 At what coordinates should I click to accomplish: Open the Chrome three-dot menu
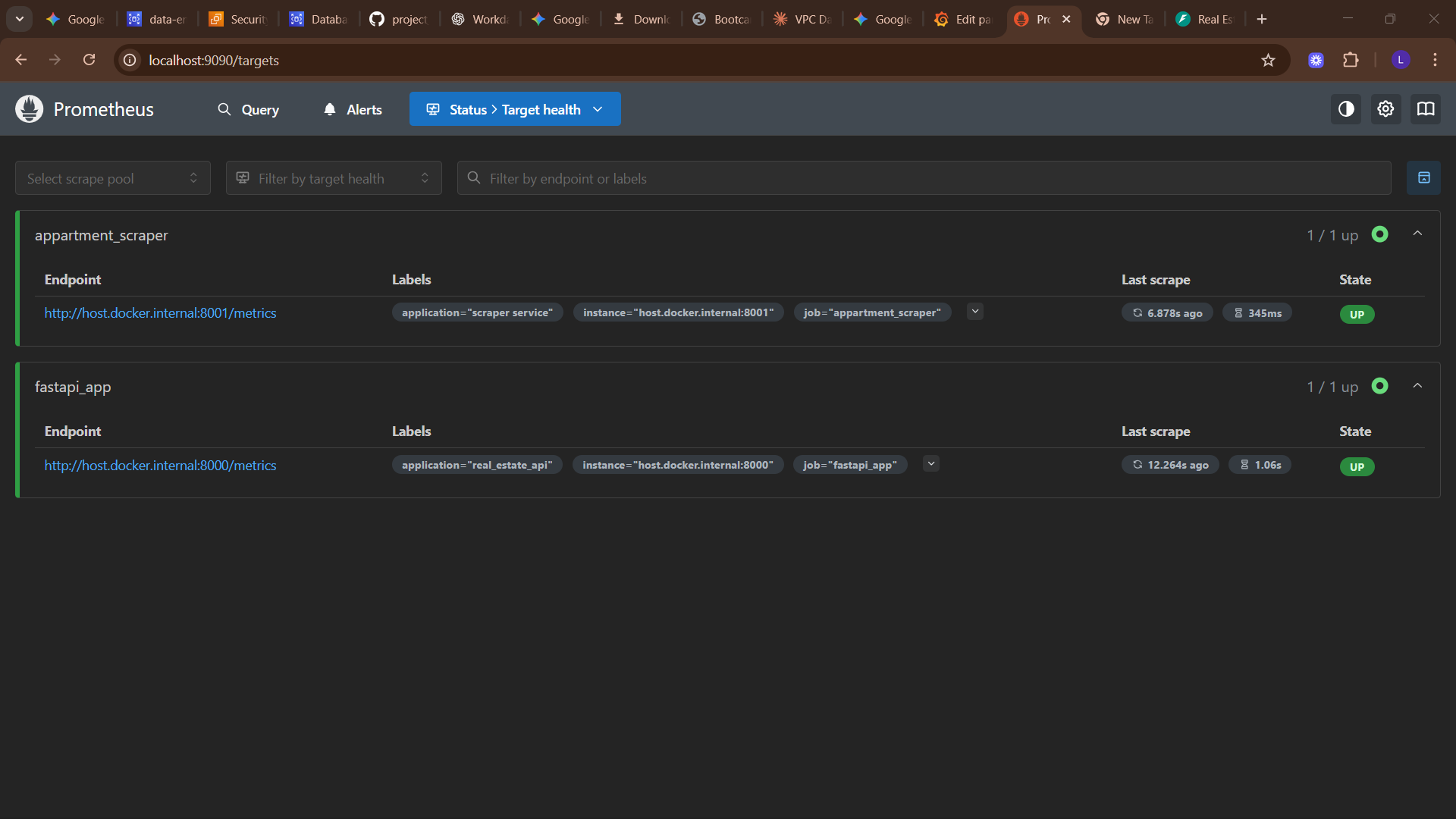pos(1435,60)
